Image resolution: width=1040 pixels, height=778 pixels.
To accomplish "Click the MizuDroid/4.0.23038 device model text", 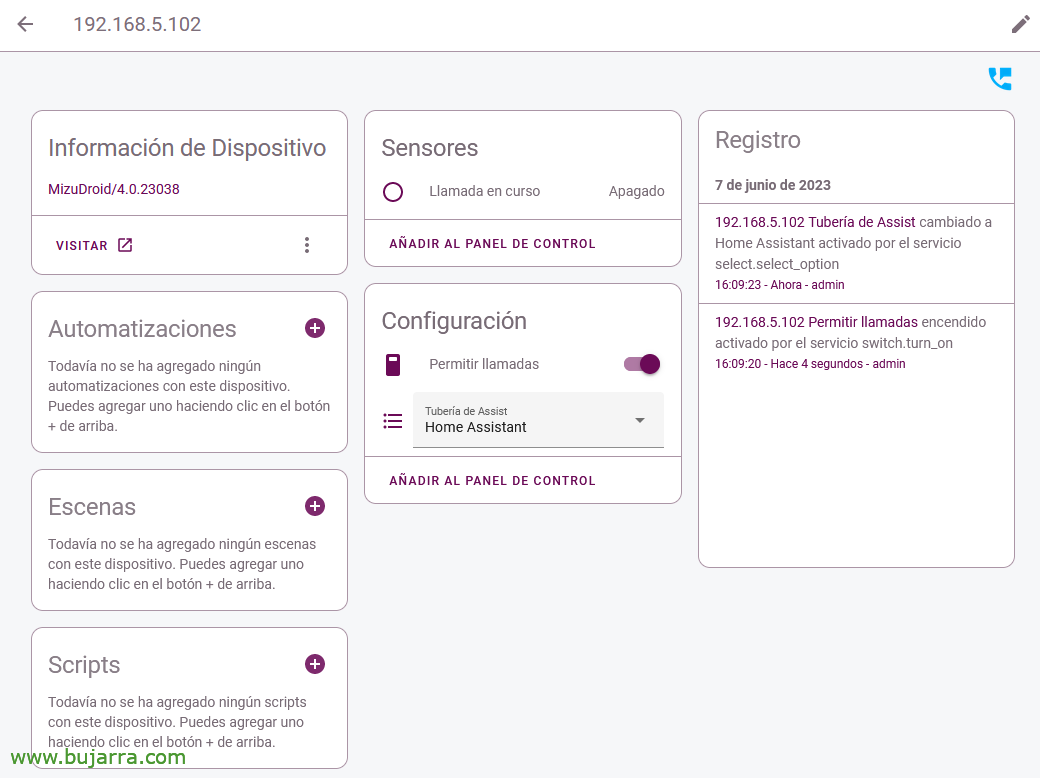I will click(x=114, y=189).
